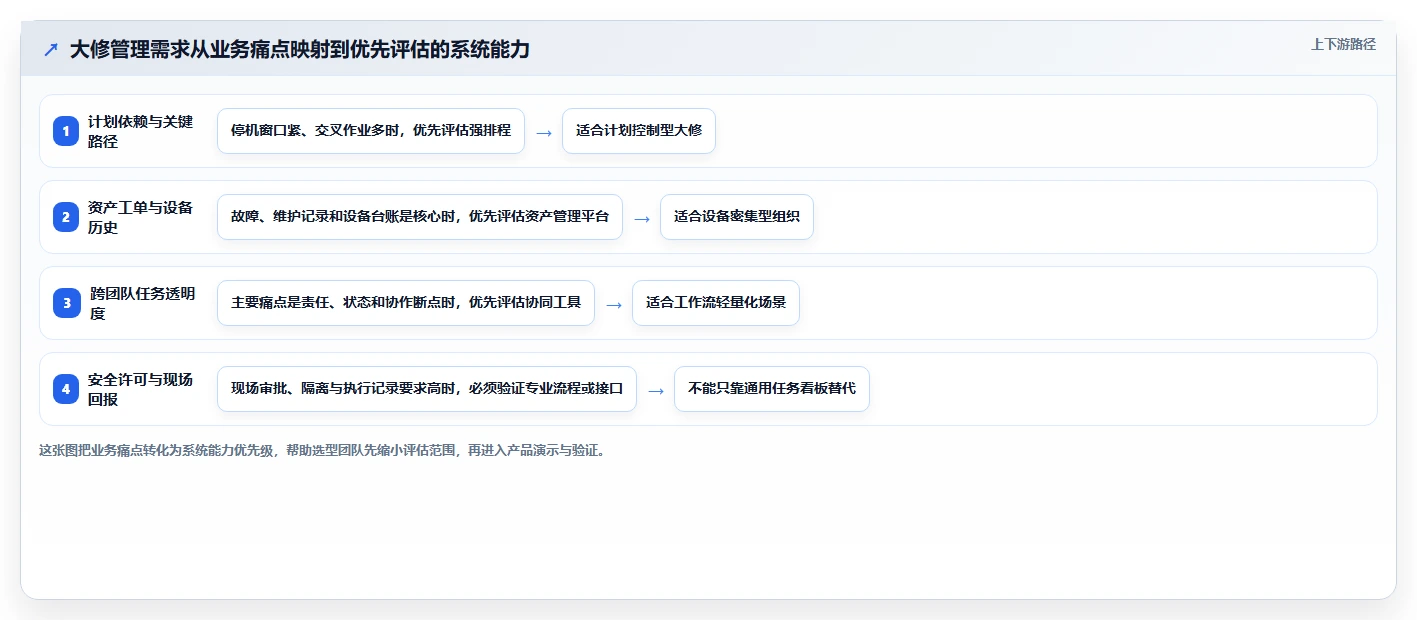This screenshot has width=1417, height=620.
Task: Click the box about 优先评估协同工具
Action: (406, 303)
